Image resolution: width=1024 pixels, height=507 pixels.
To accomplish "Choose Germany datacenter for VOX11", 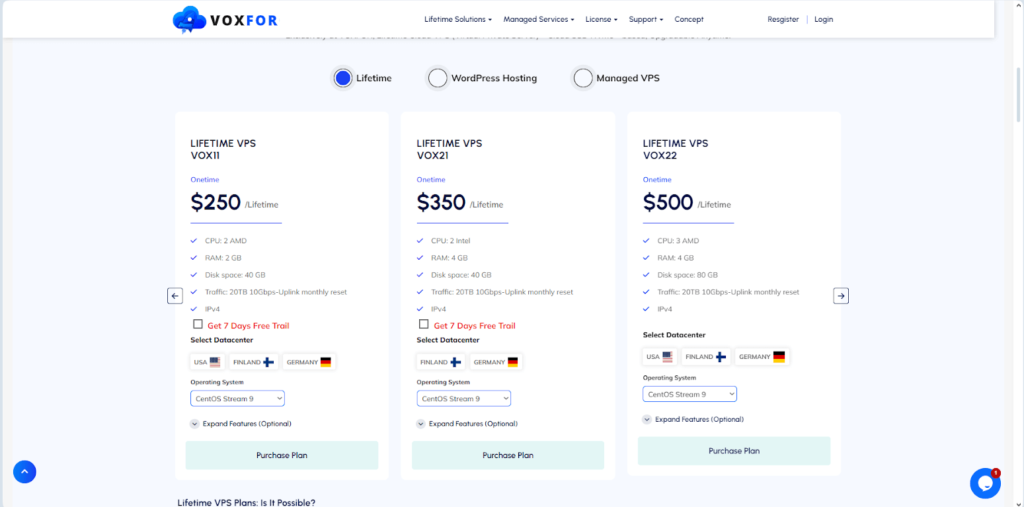I will coord(310,362).
